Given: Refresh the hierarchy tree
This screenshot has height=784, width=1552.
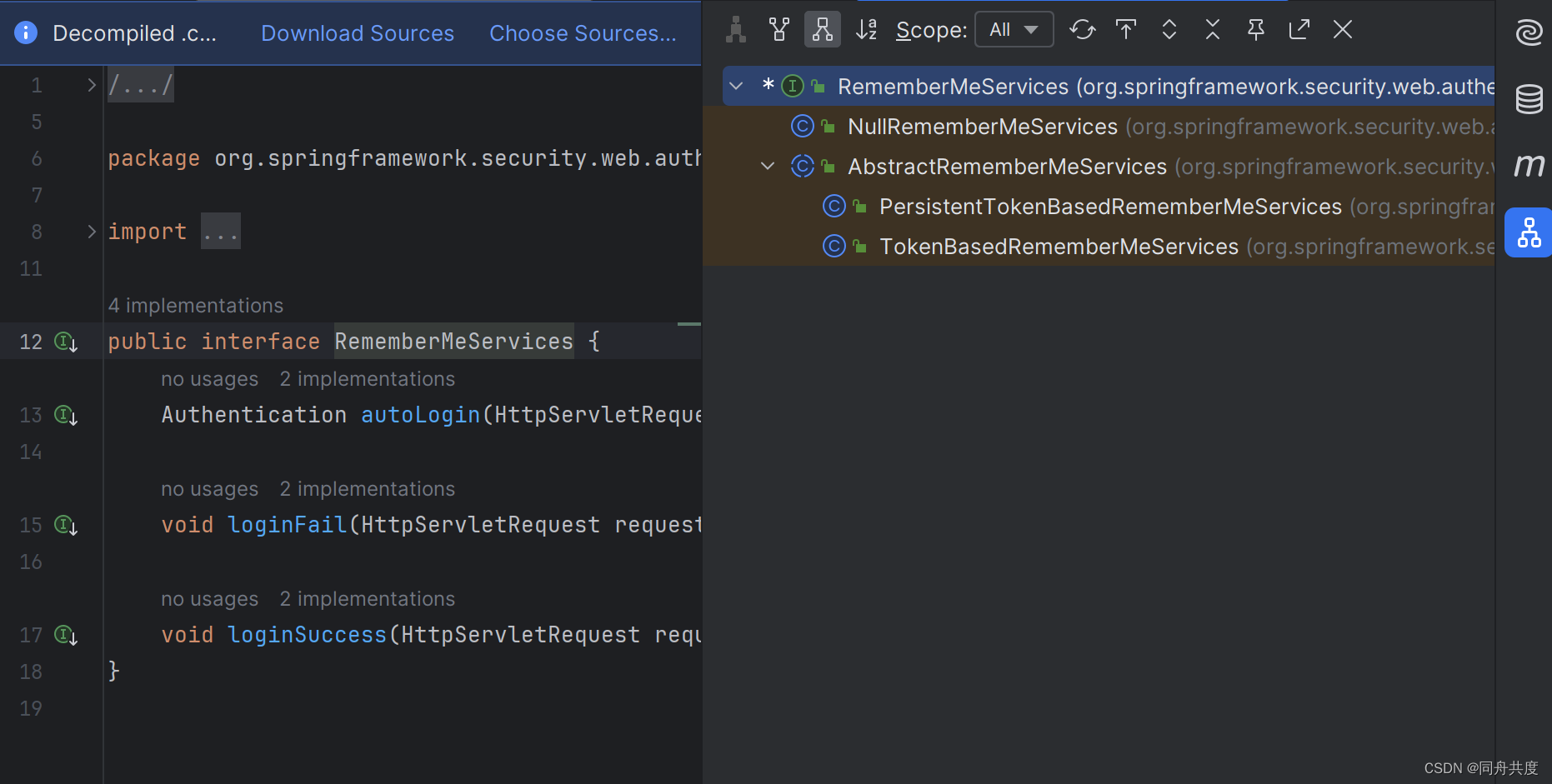Looking at the screenshot, I should 1083,30.
